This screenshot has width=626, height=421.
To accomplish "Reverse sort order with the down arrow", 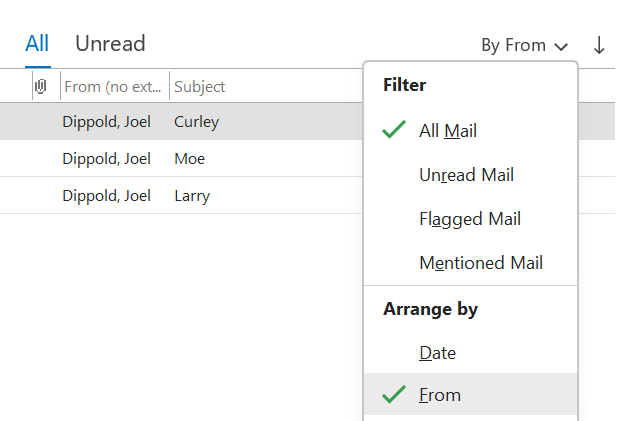I will (x=599, y=45).
